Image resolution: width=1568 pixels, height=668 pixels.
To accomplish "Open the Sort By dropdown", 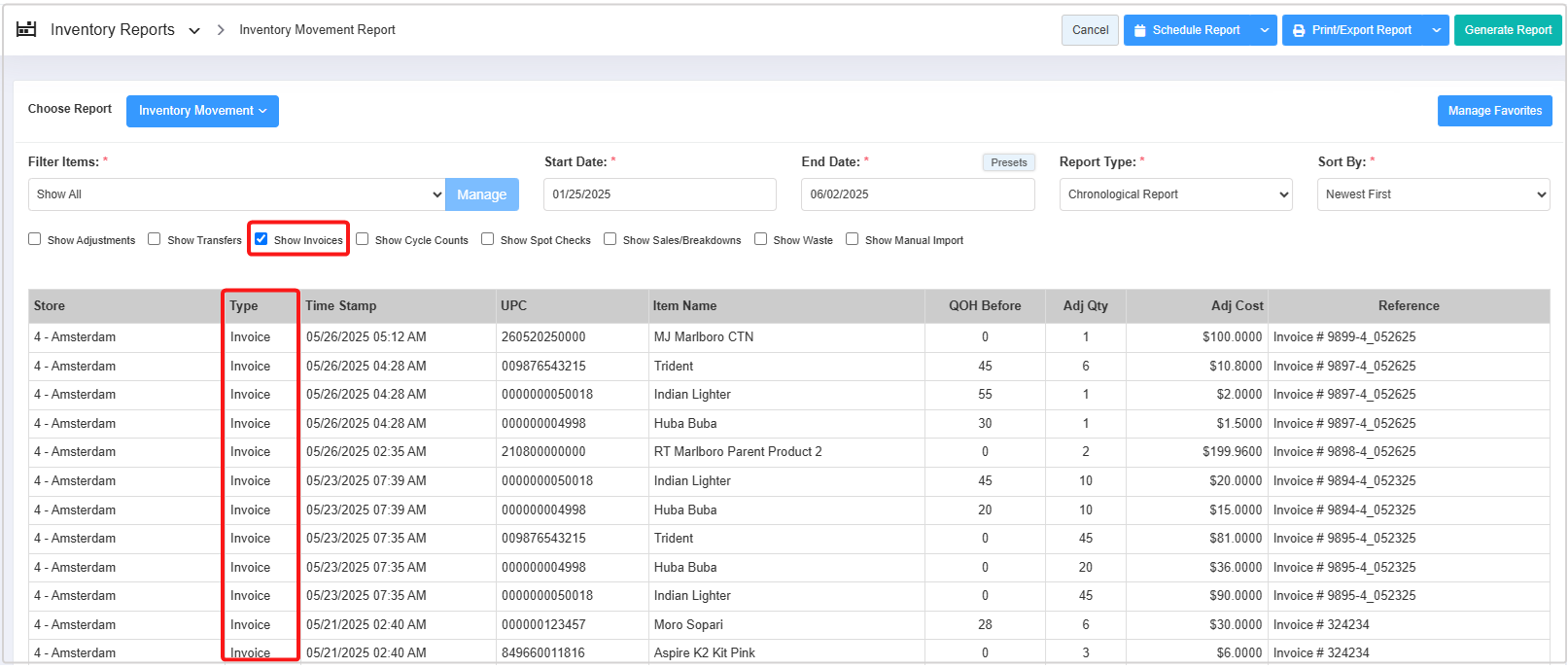I will click(x=1433, y=194).
